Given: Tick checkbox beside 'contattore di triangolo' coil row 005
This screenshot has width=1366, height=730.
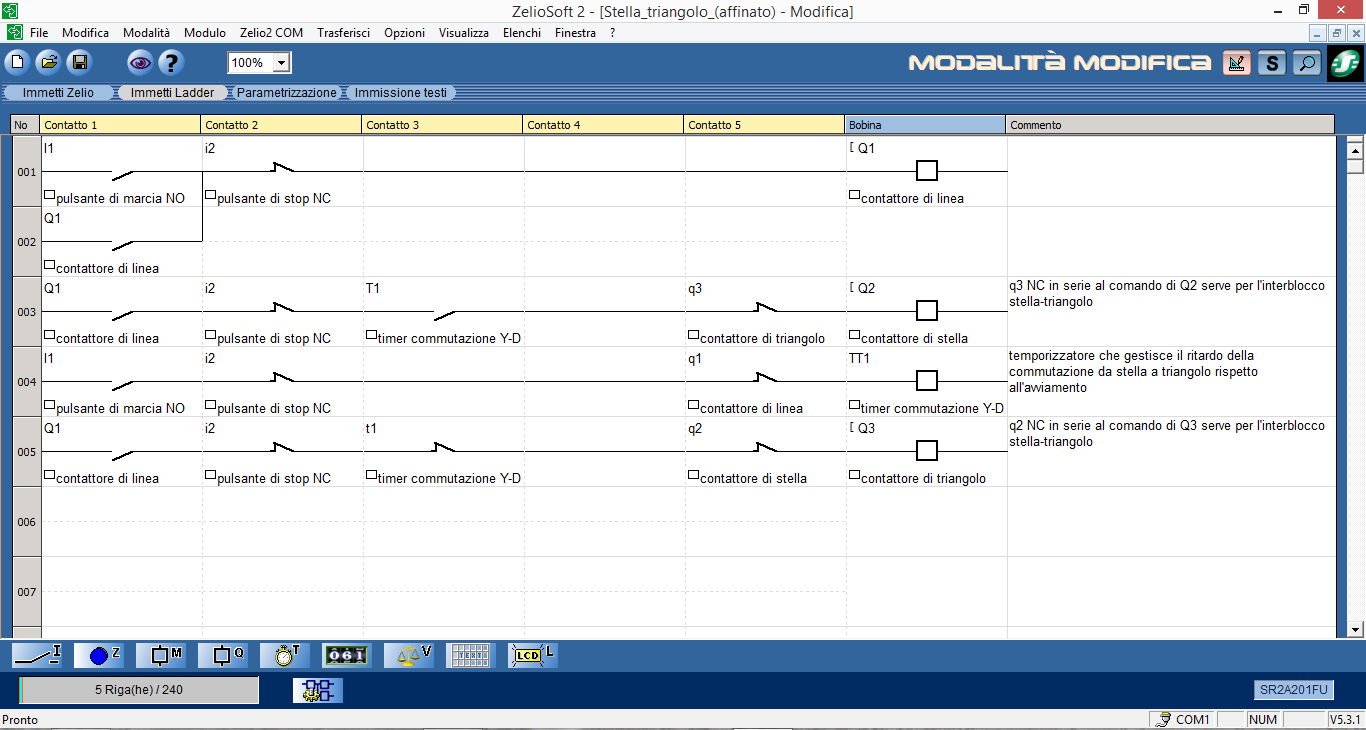Looking at the screenshot, I should [854, 475].
